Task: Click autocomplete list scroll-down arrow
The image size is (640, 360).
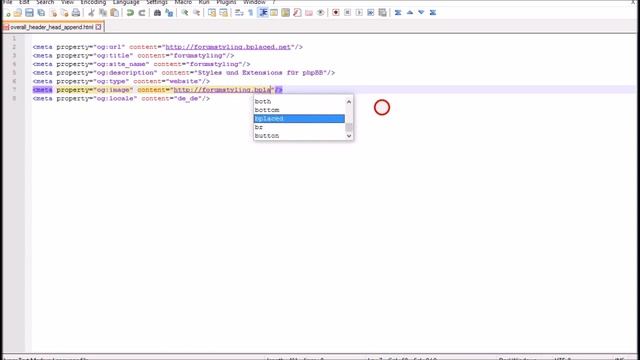Action: click(x=349, y=136)
